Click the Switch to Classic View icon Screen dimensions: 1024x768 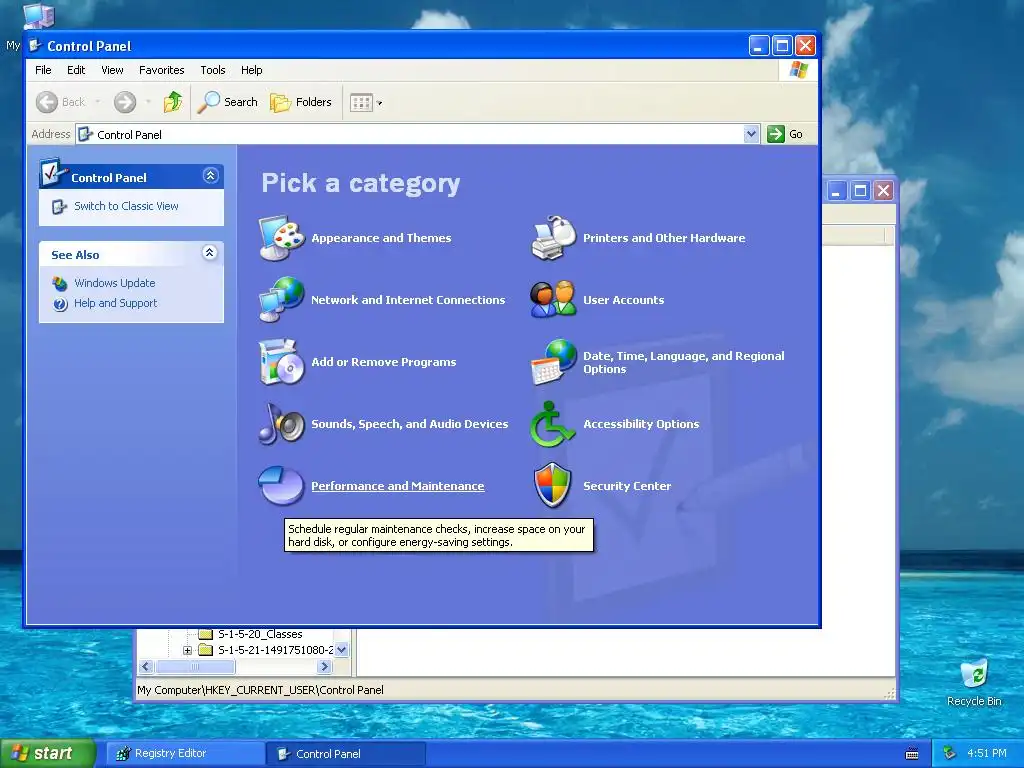(x=59, y=206)
